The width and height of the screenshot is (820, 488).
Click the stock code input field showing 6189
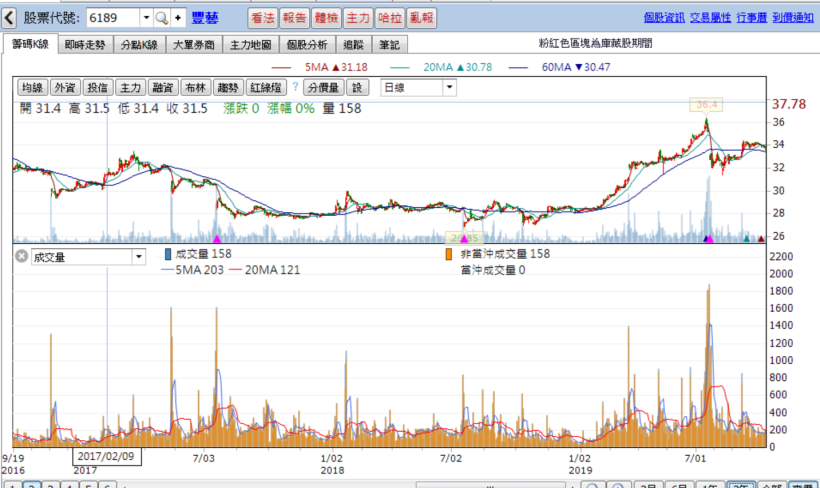(x=113, y=18)
